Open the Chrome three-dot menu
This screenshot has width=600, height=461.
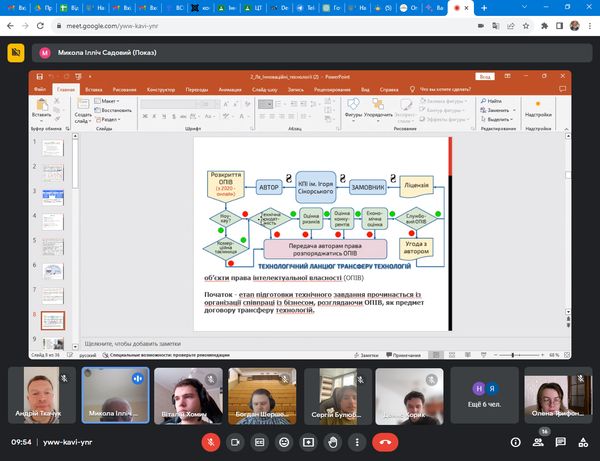click(589, 27)
